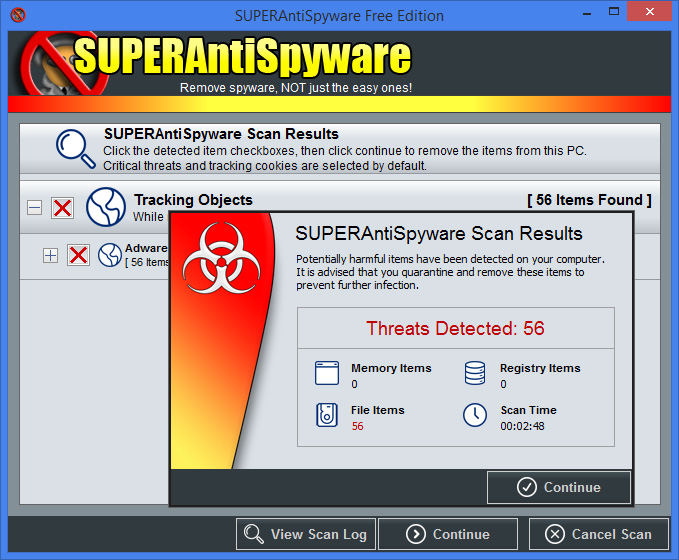Click the 'Scan Time' label
The image size is (679, 560).
pos(528,410)
